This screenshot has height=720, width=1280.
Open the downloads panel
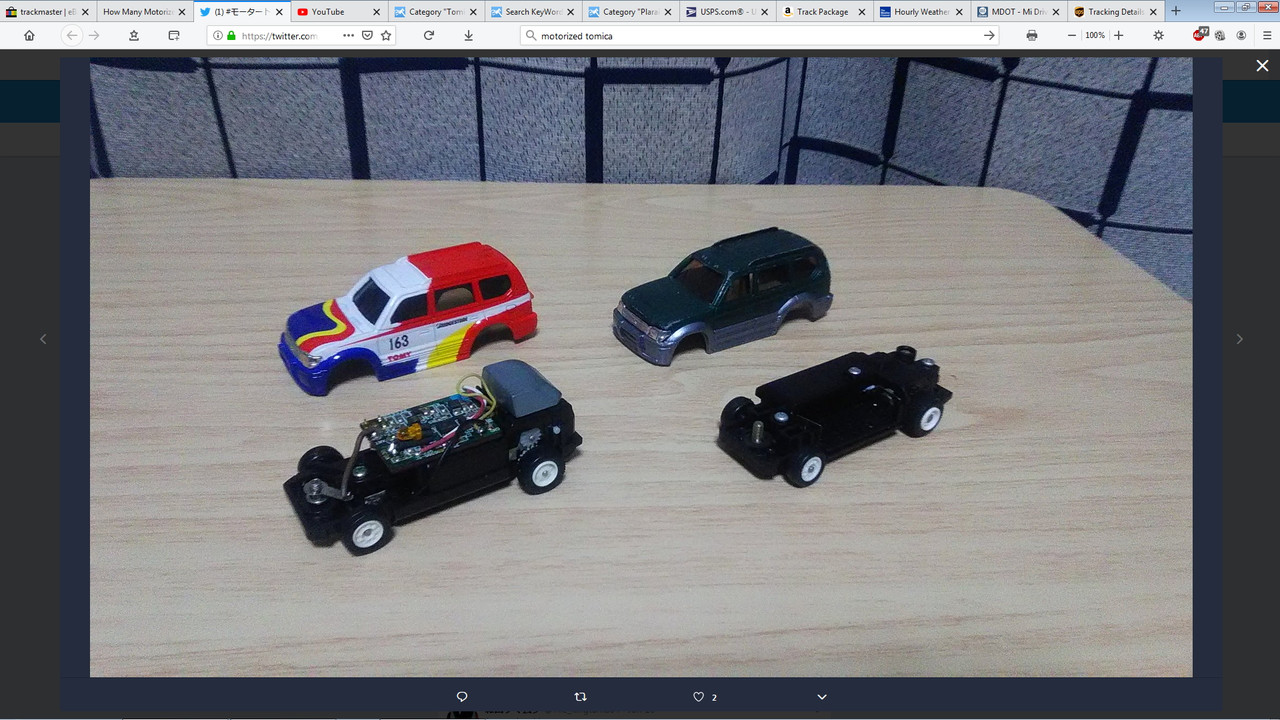468,35
